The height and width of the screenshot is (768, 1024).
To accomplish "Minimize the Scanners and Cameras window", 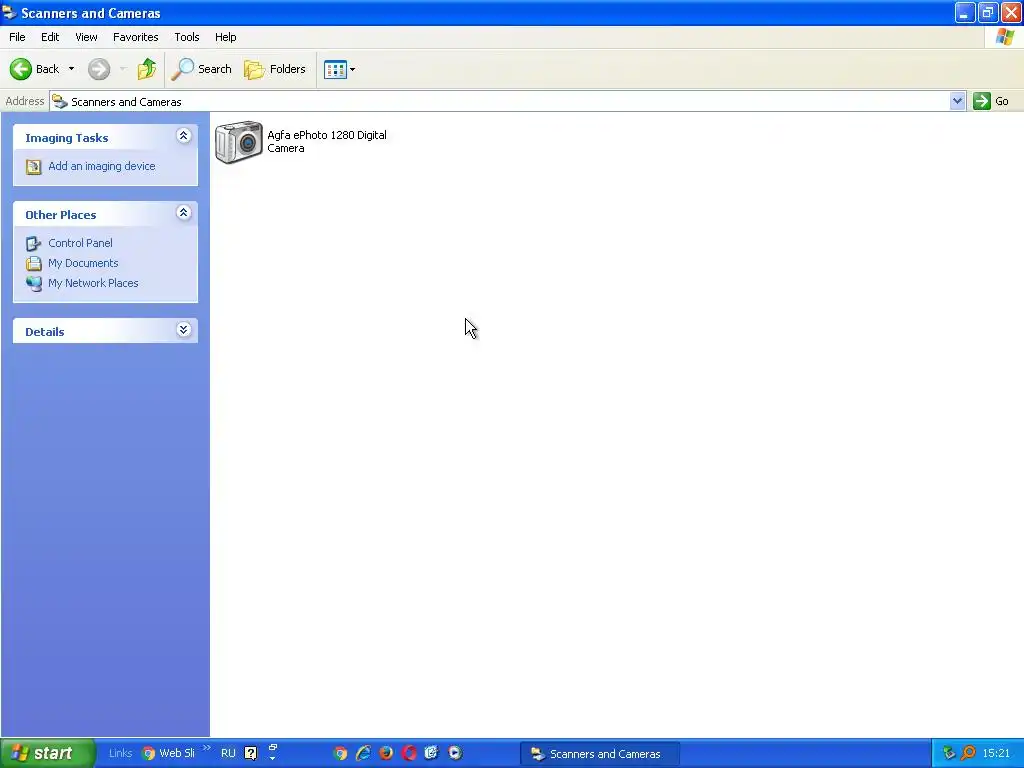I will [x=965, y=12].
